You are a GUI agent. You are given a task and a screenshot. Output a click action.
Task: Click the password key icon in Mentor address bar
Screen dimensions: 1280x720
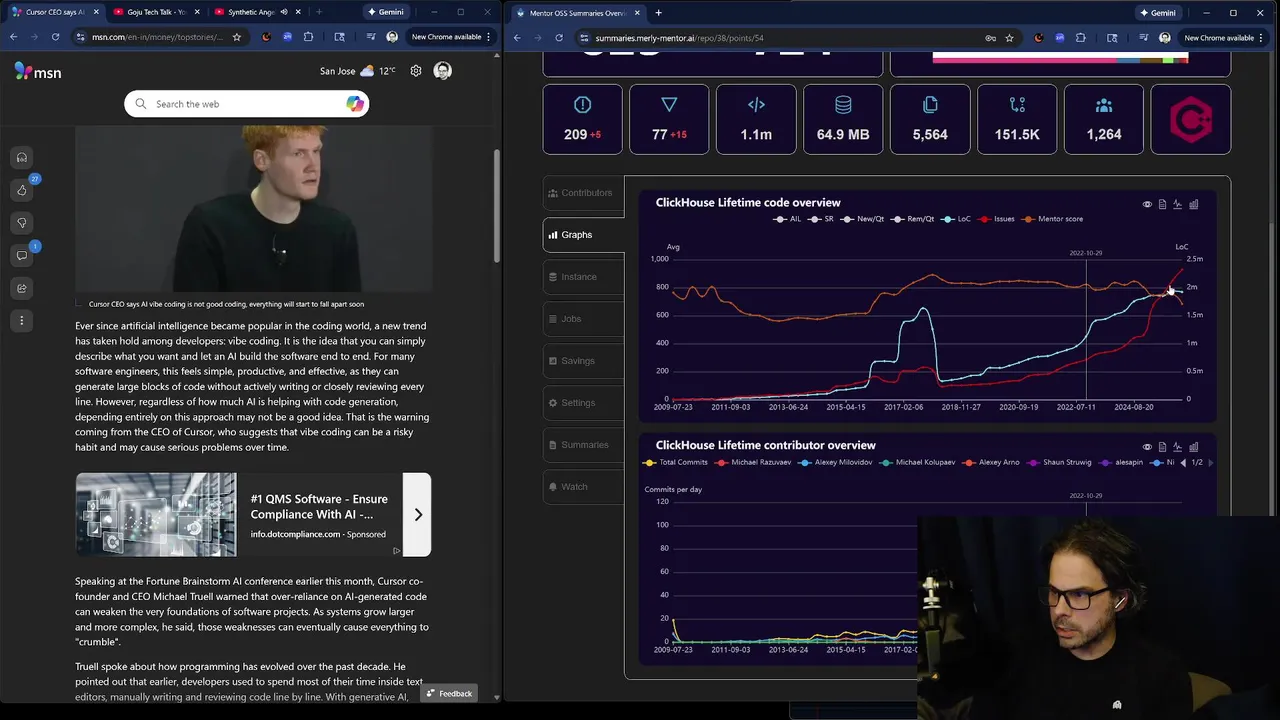point(990,38)
